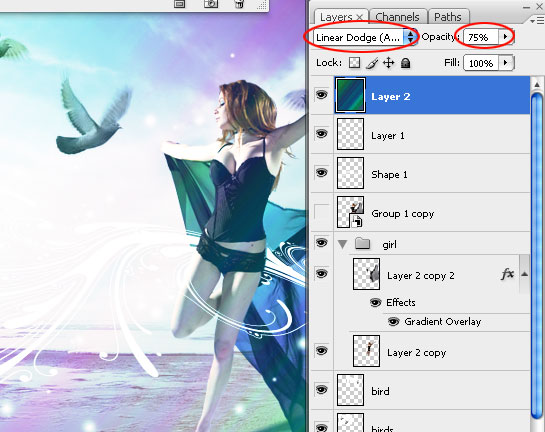This screenshot has height=432, width=545.
Task: Click the Layer 2 gradient thumbnail
Action: (350, 95)
